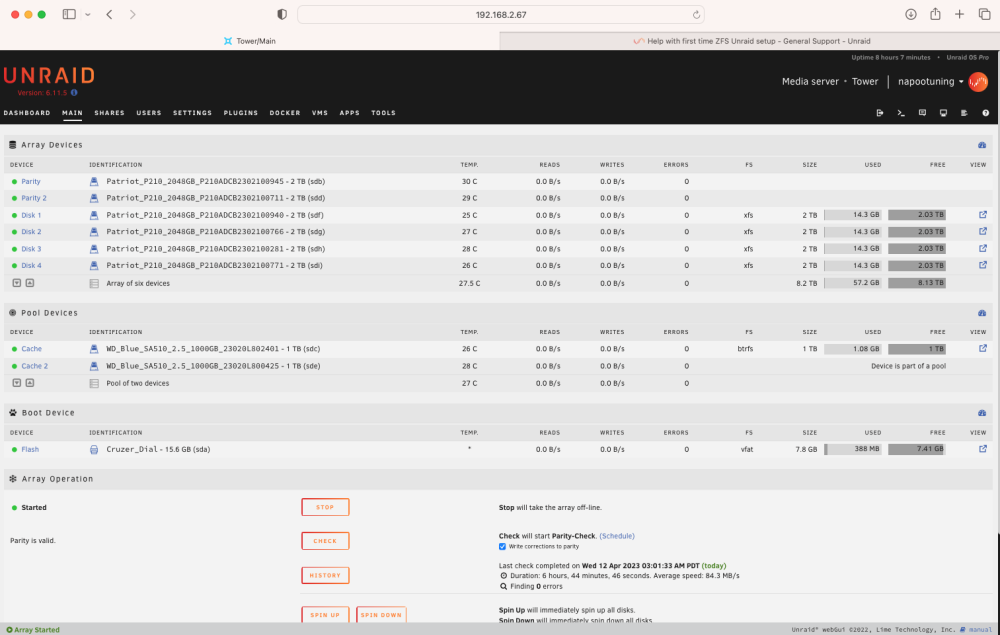Open manual link in footer
1000x635 pixels.
pos(980,630)
